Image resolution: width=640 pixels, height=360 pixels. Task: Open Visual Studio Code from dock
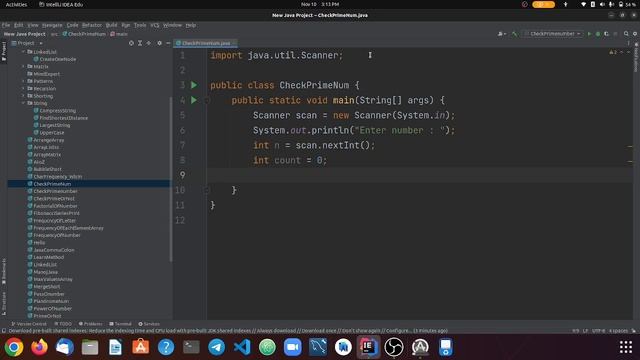point(242,347)
